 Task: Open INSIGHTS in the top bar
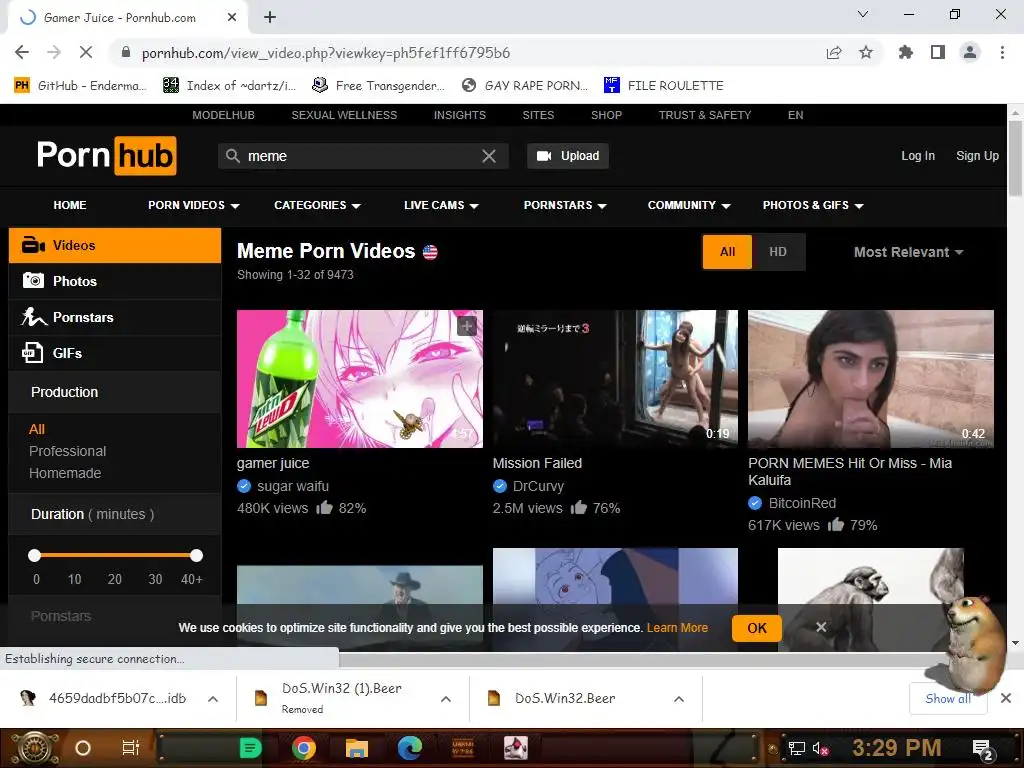(x=460, y=115)
